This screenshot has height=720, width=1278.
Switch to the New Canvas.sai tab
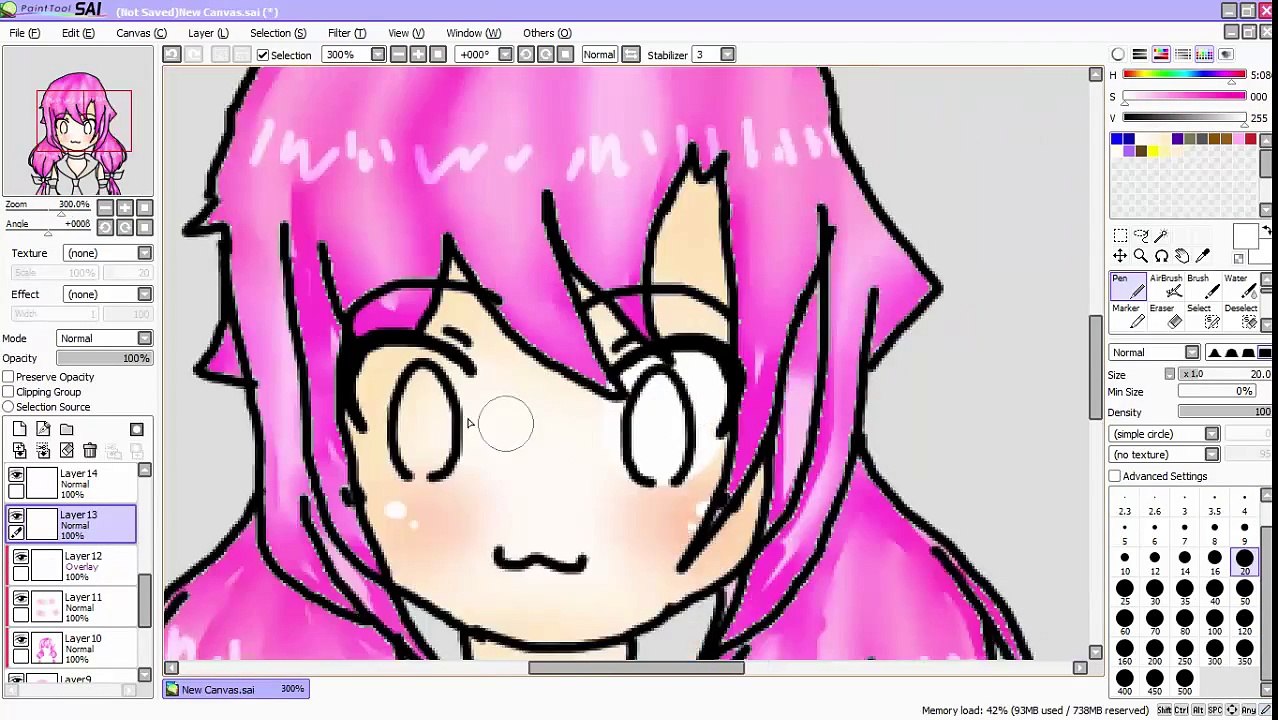point(237,689)
